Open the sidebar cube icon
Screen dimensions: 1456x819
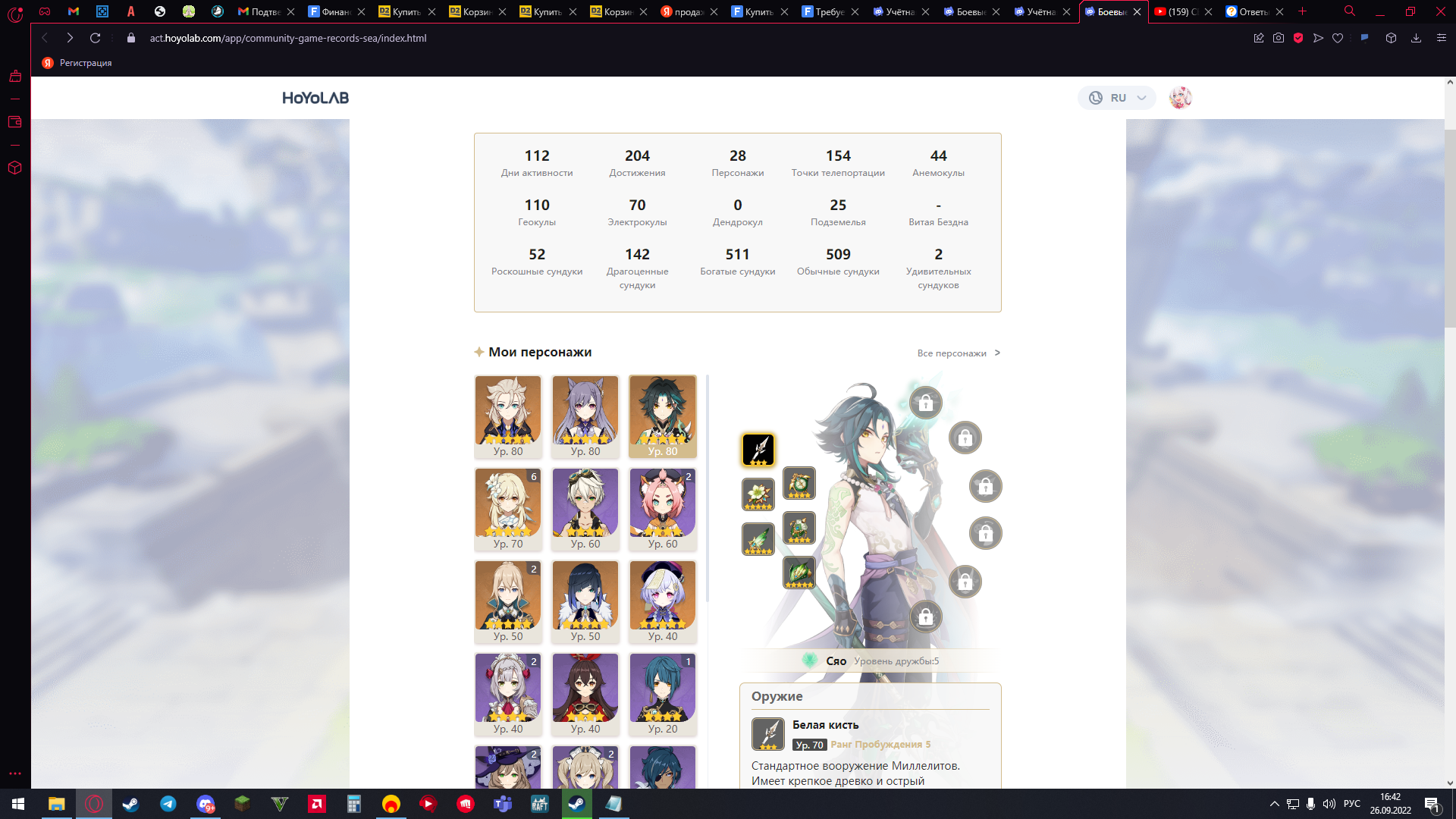(x=14, y=168)
